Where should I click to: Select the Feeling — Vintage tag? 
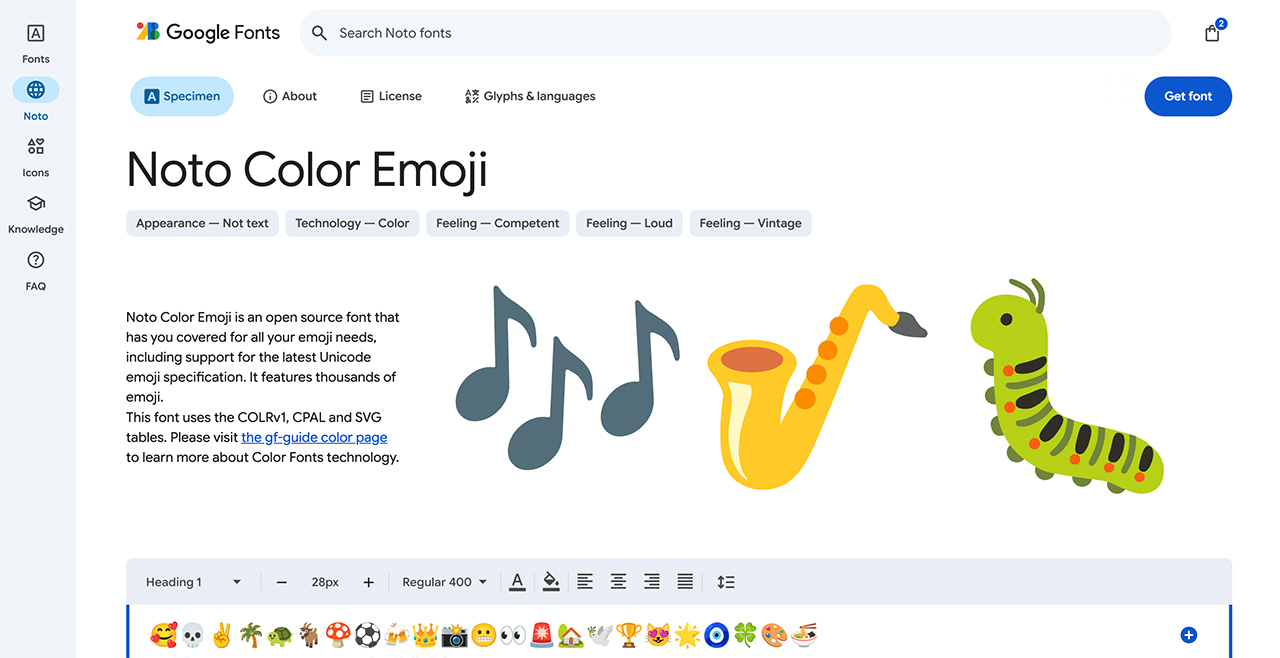[750, 223]
